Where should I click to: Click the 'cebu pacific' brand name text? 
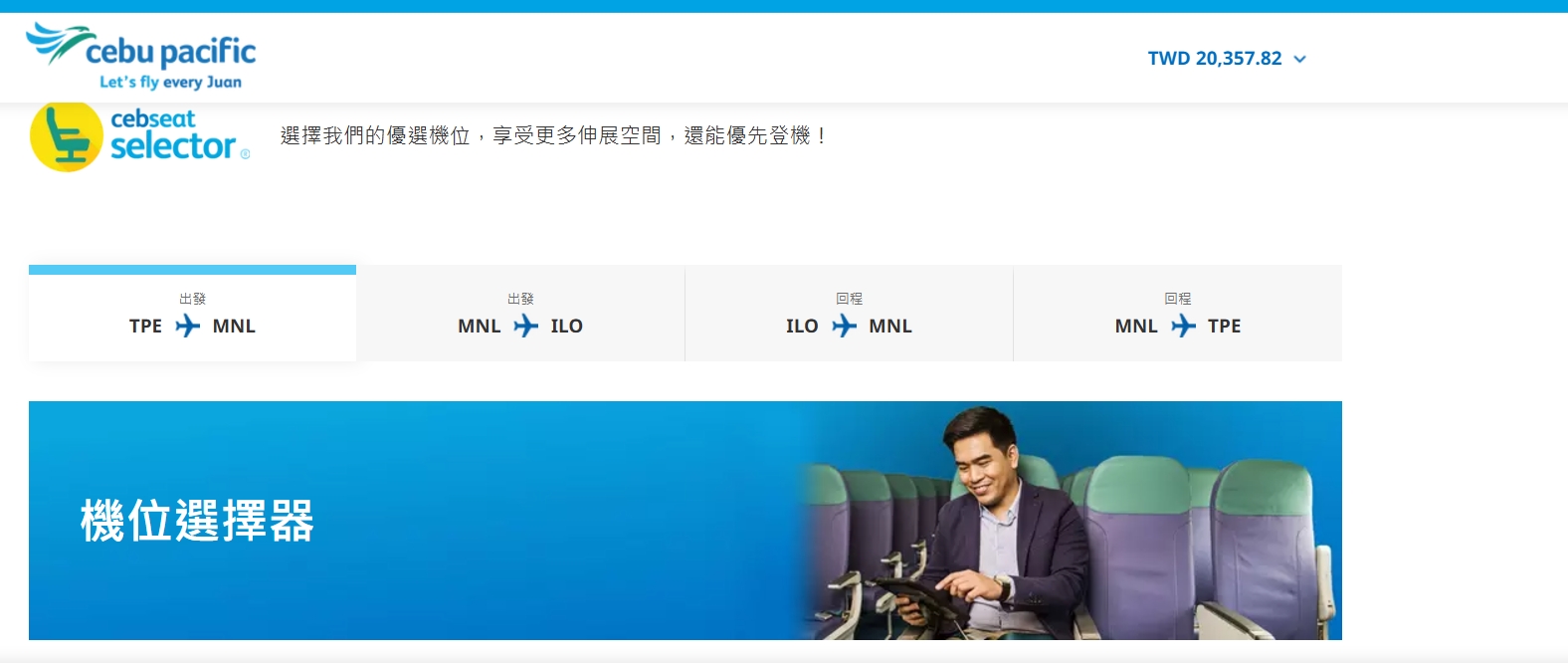(x=170, y=51)
